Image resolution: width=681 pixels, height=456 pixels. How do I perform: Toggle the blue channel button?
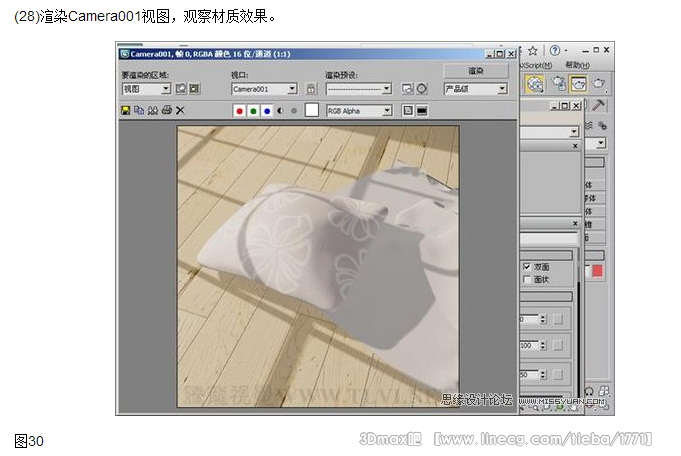(x=267, y=111)
